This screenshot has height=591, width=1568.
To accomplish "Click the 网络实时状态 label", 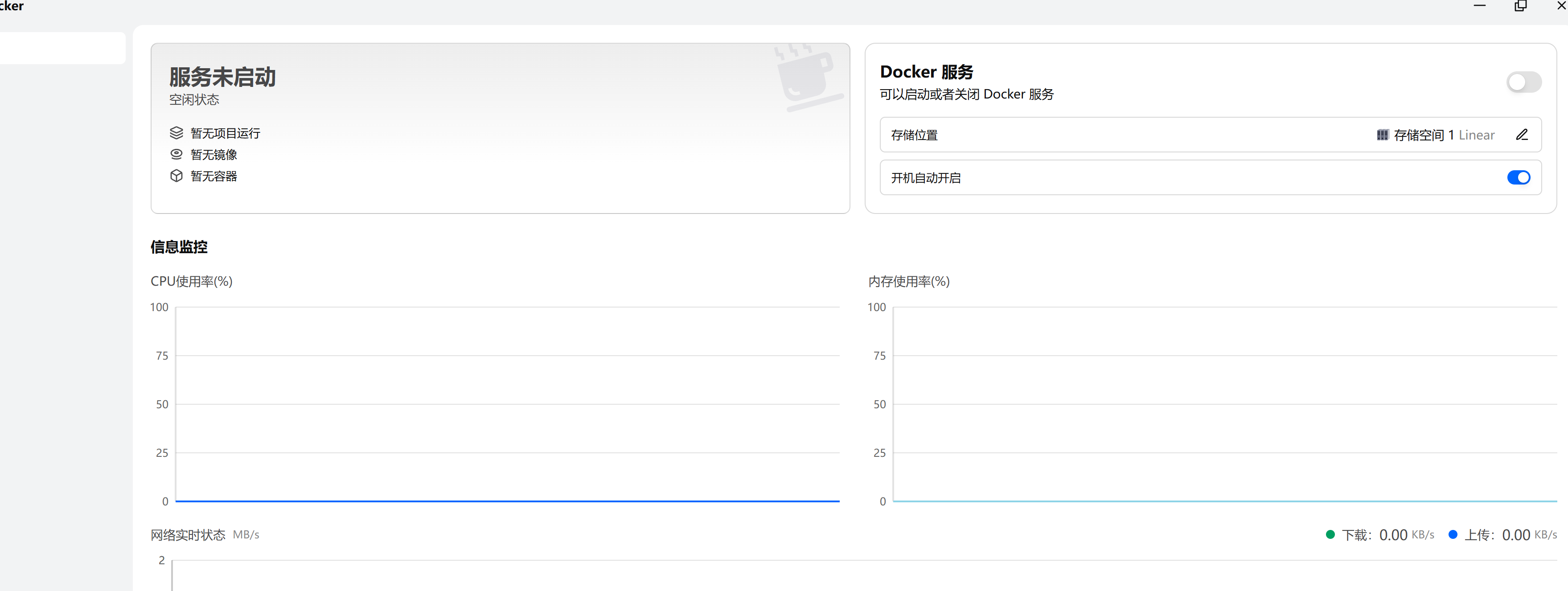I will coord(188,534).
